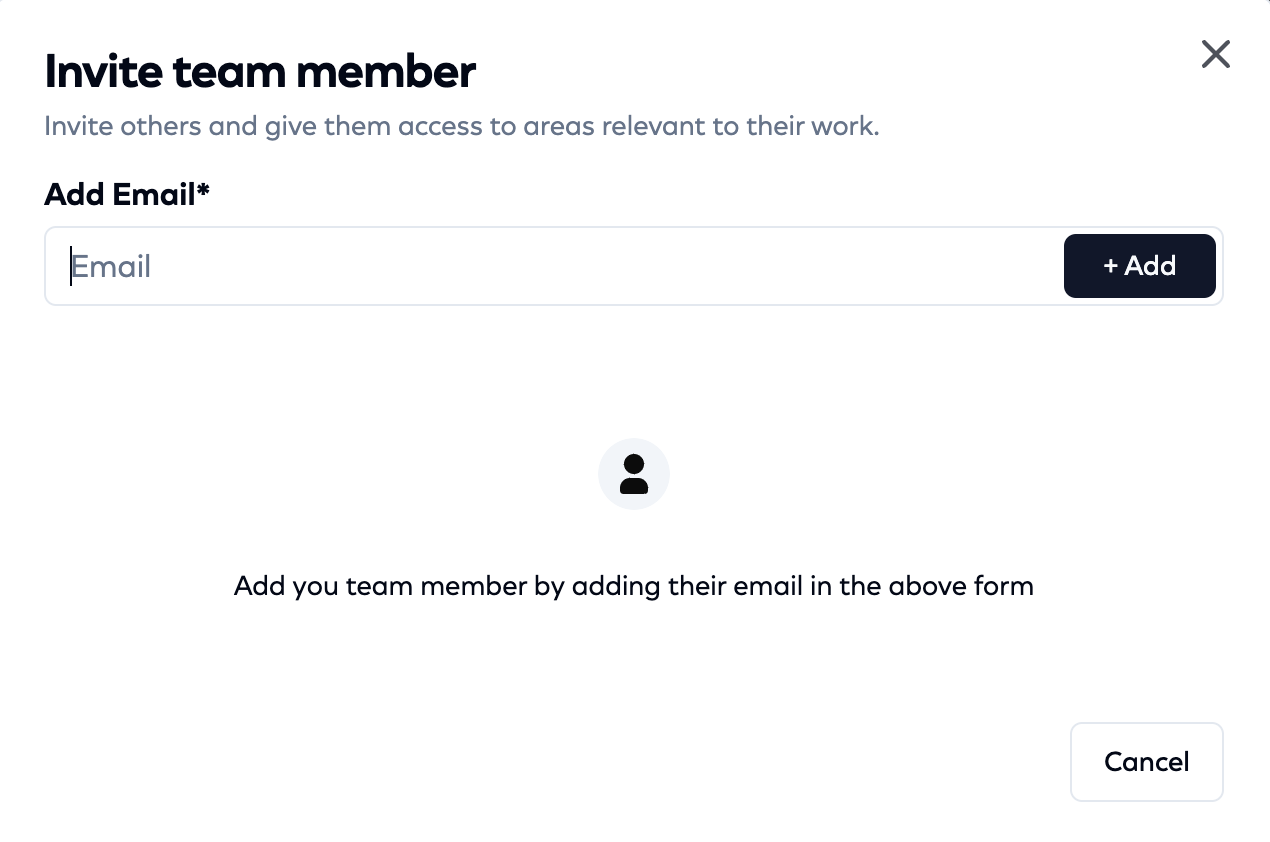Click the subtitle about giving access
The image size is (1270, 842).
tap(461, 128)
